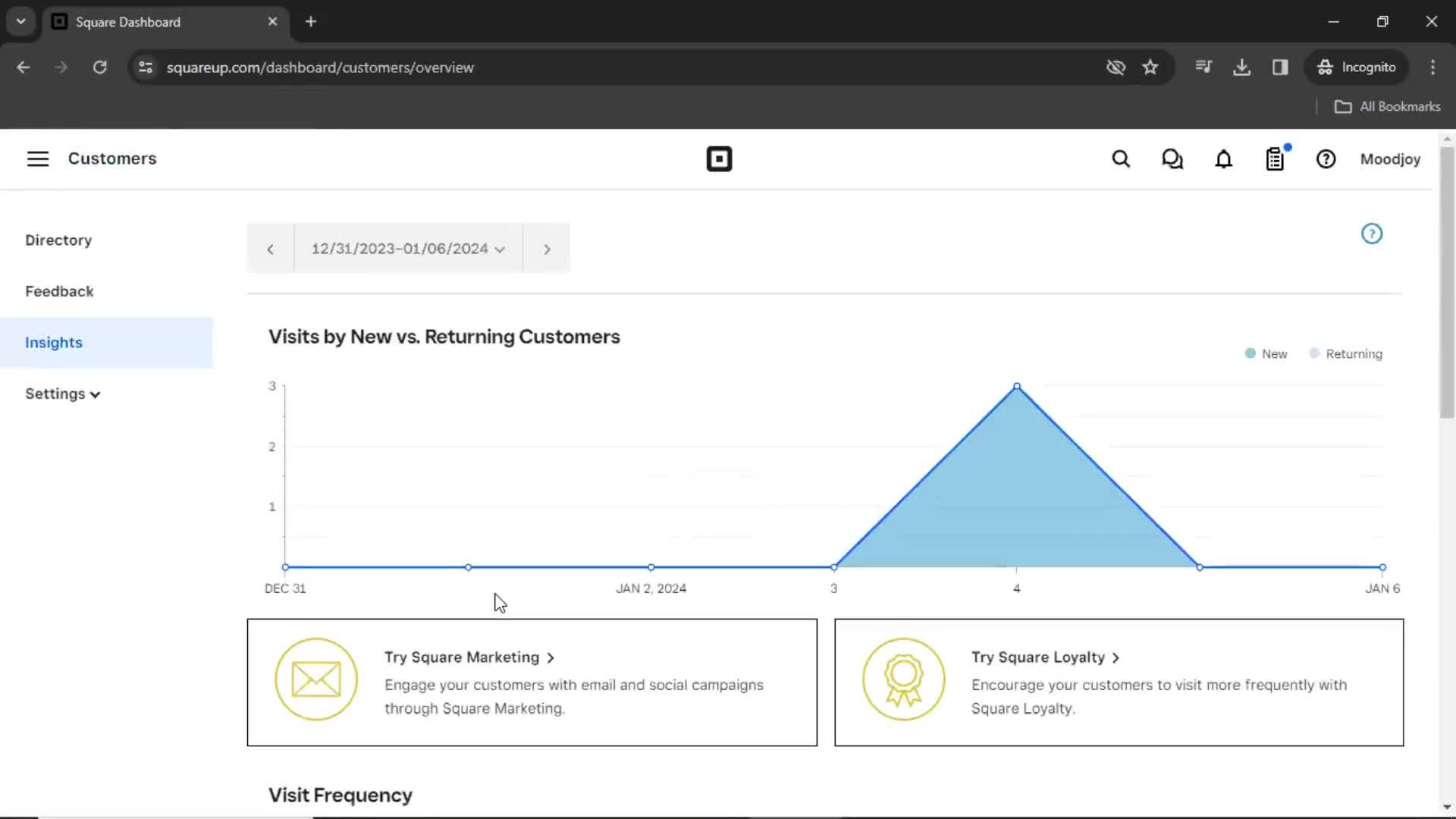The height and width of the screenshot is (819, 1456).
Task: Open the media control icon in the toolbar
Action: point(1203,67)
